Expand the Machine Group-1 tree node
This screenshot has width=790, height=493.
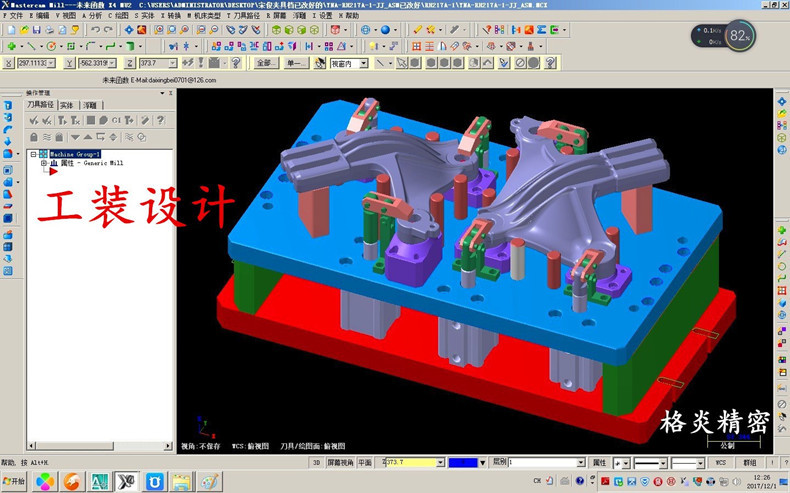pyautogui.click(x=33, y=154)
